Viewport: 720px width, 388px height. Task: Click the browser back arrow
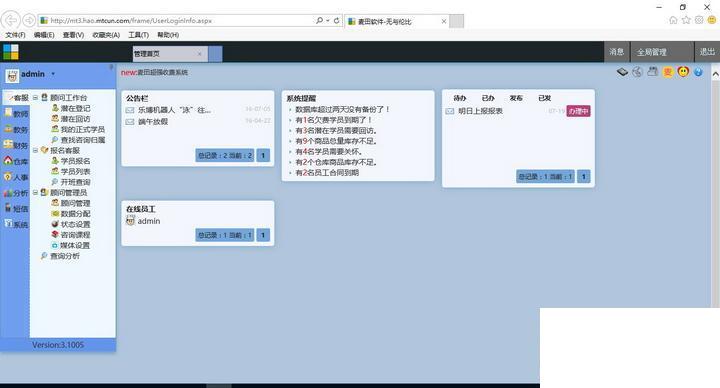pos(11,20)
